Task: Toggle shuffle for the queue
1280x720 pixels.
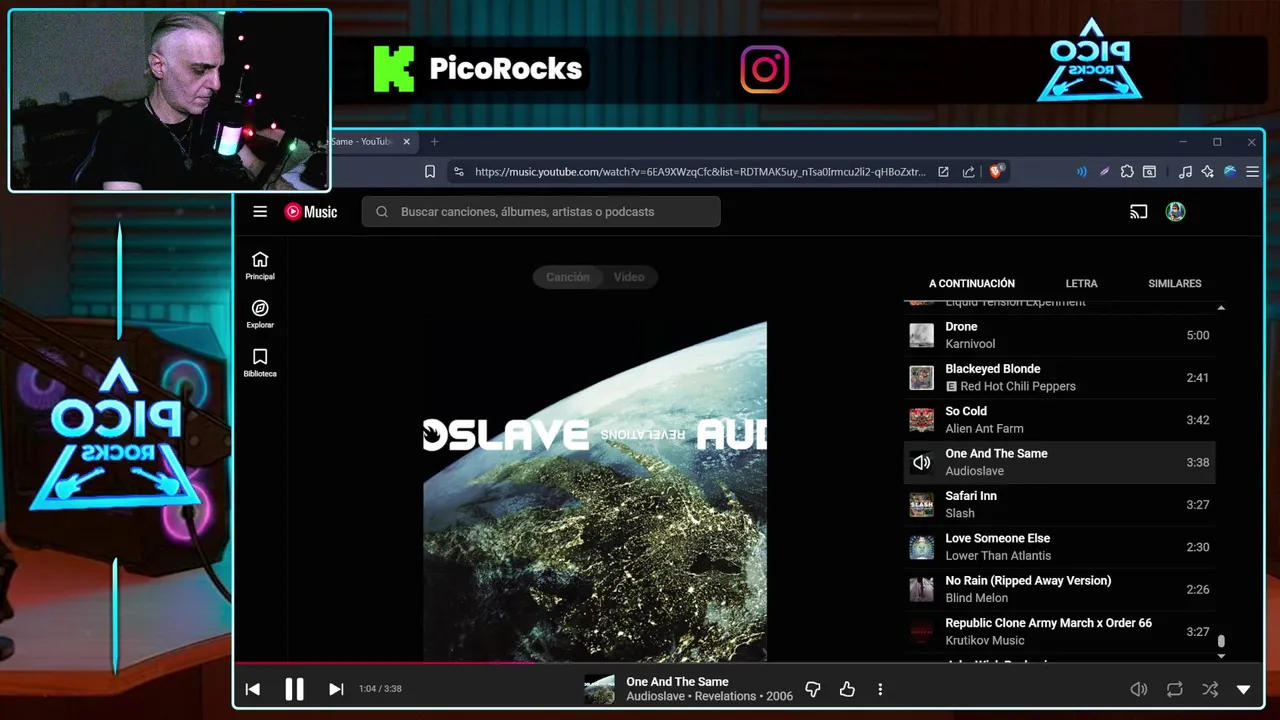Action: click(x=1210, y=689)
